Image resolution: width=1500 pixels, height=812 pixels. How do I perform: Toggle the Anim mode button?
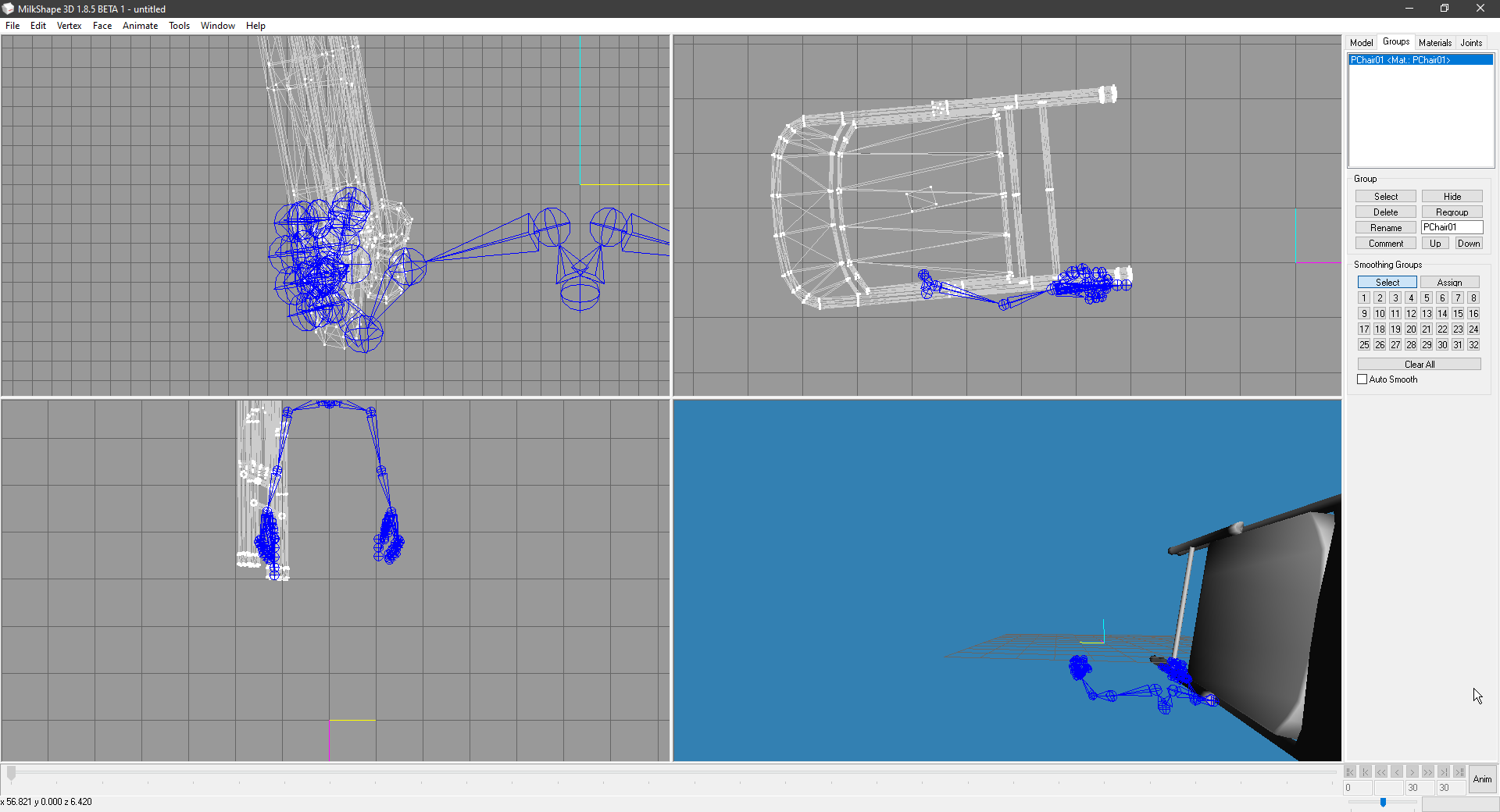coord(1482,779)
